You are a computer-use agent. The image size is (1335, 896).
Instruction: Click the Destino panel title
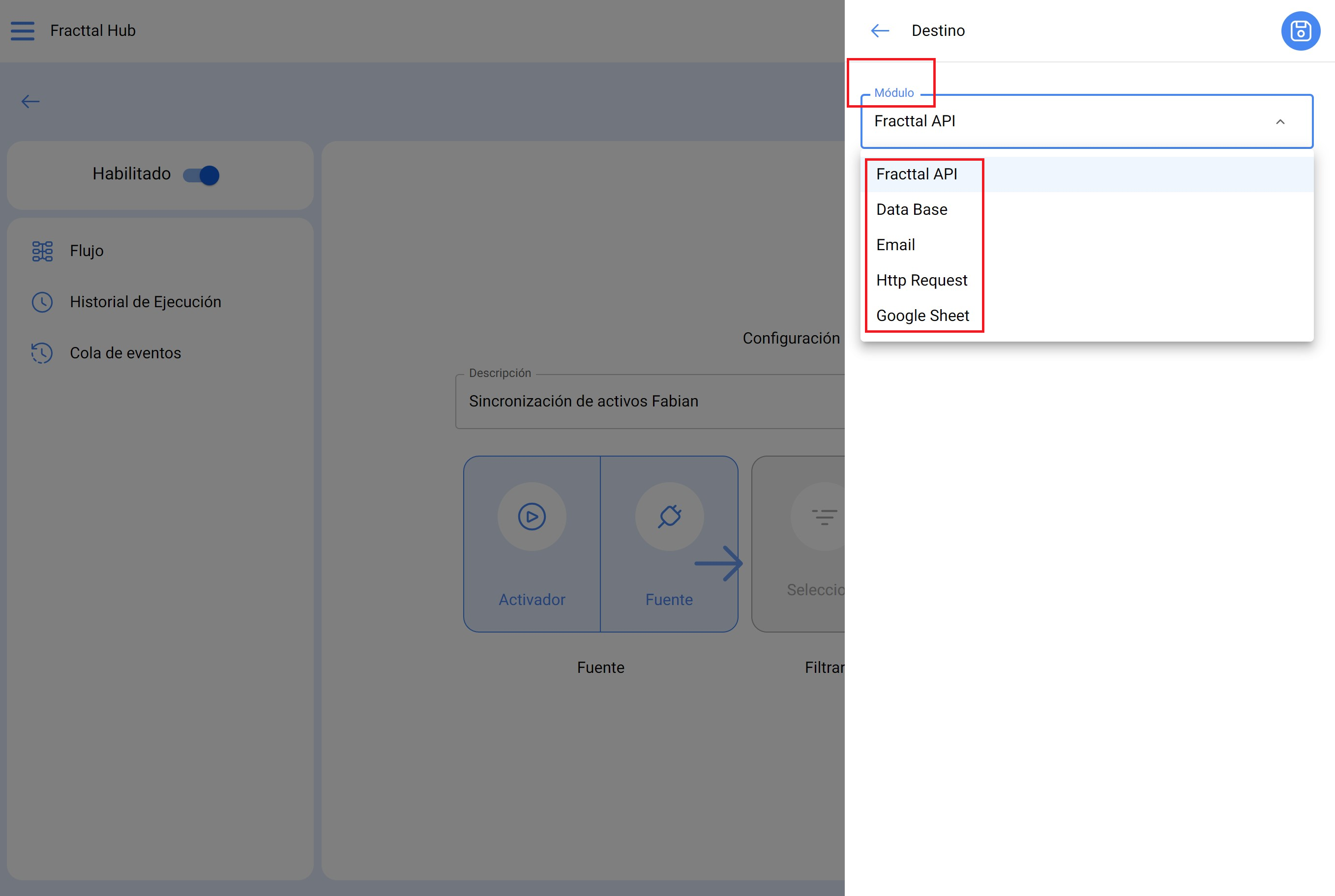(x=938, y=31)
